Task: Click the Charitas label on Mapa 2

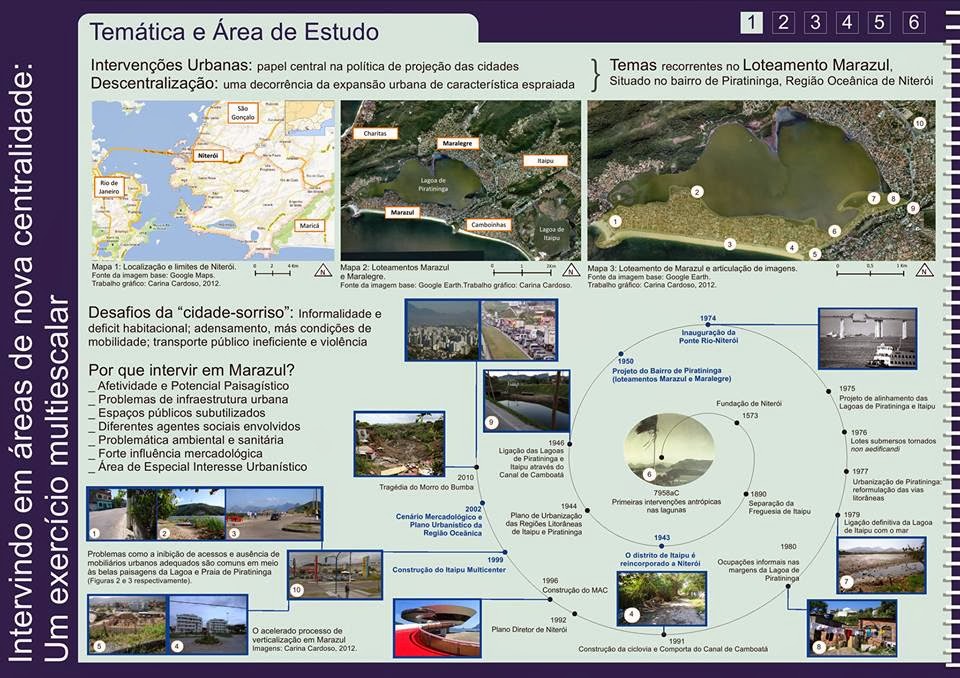Action: coord(375,133)
